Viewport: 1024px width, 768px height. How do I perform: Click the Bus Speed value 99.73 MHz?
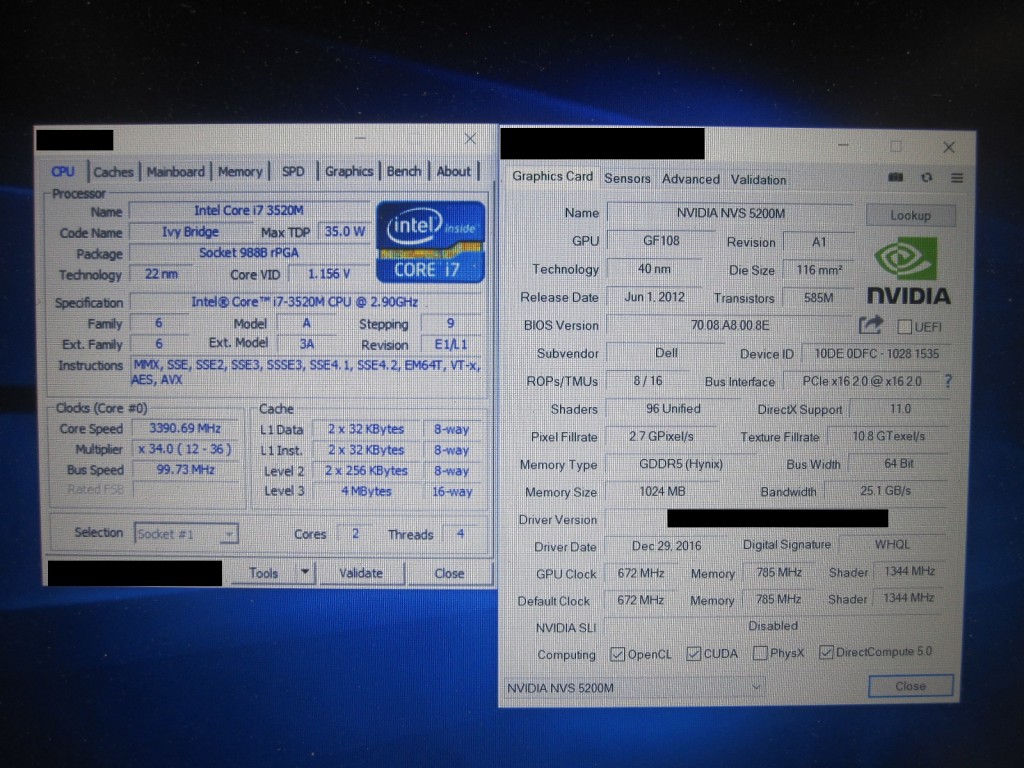[x=185, y=470]
